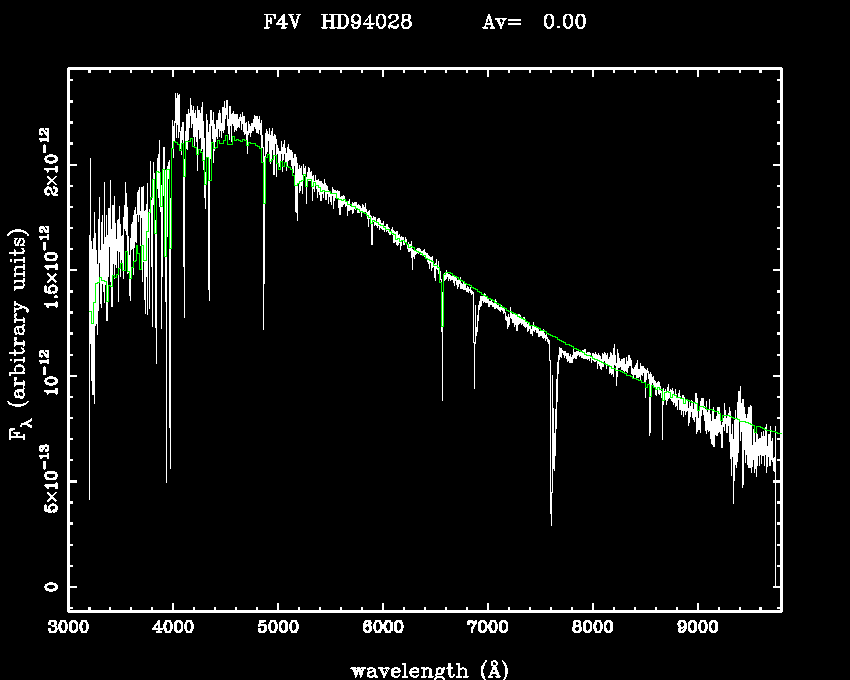Click the Fλ (arbitrary units) y-axis label
Image resolution: width=850 pixels, height=680 pixels.
click(x=20, y=336)
